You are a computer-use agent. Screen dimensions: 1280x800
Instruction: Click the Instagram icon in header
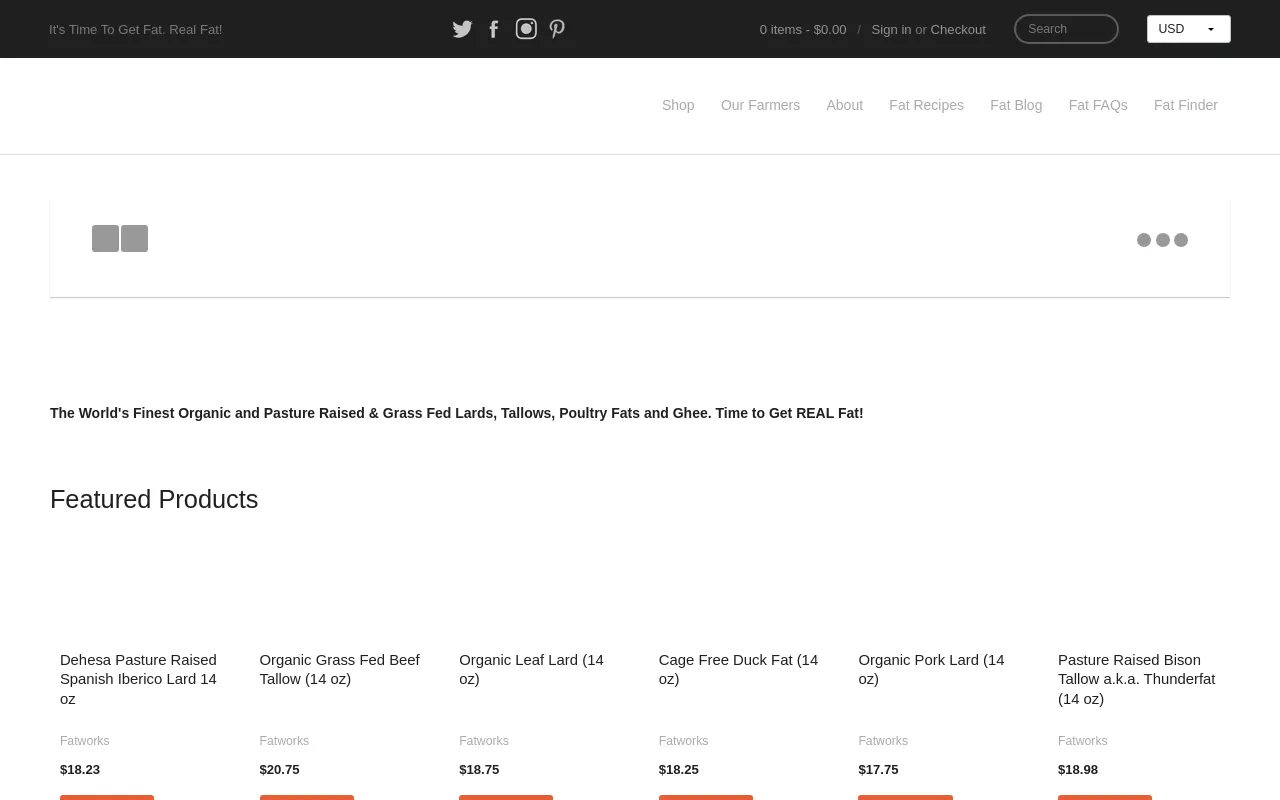(526, 29)
